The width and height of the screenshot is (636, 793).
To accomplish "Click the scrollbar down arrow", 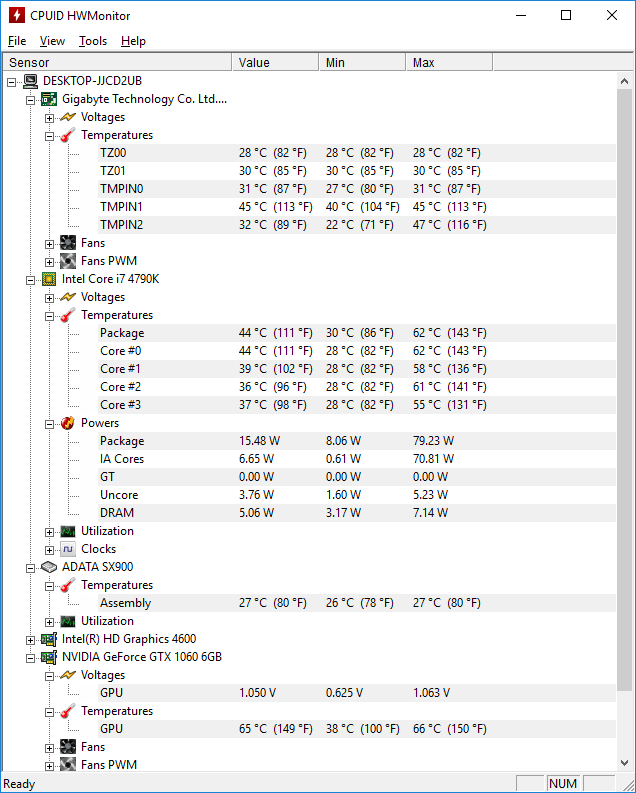I will 624,763.
